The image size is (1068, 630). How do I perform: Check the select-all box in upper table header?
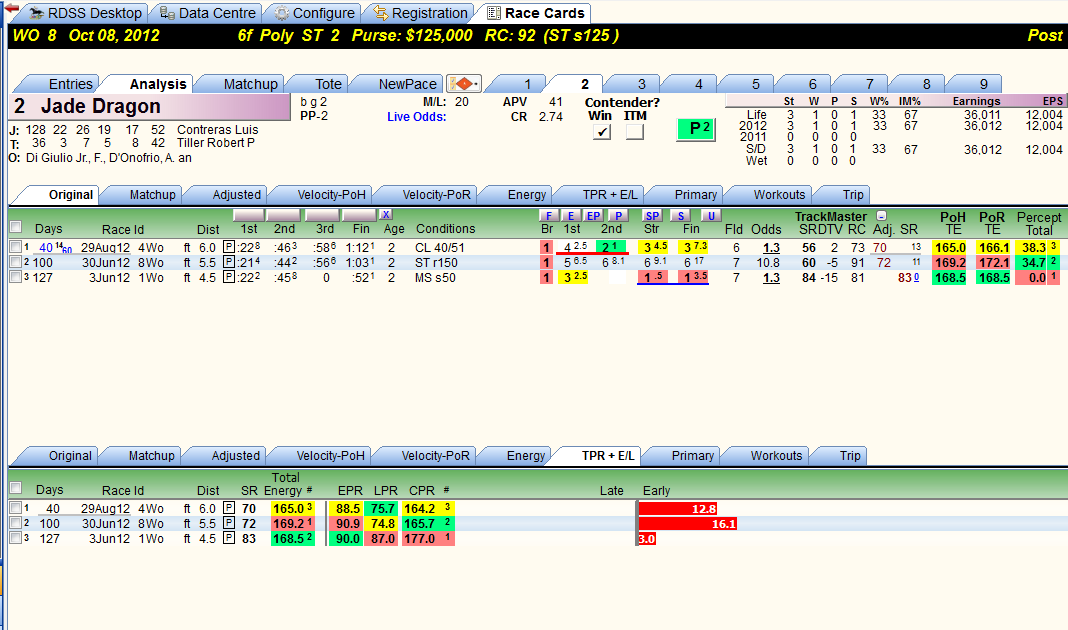16,227
